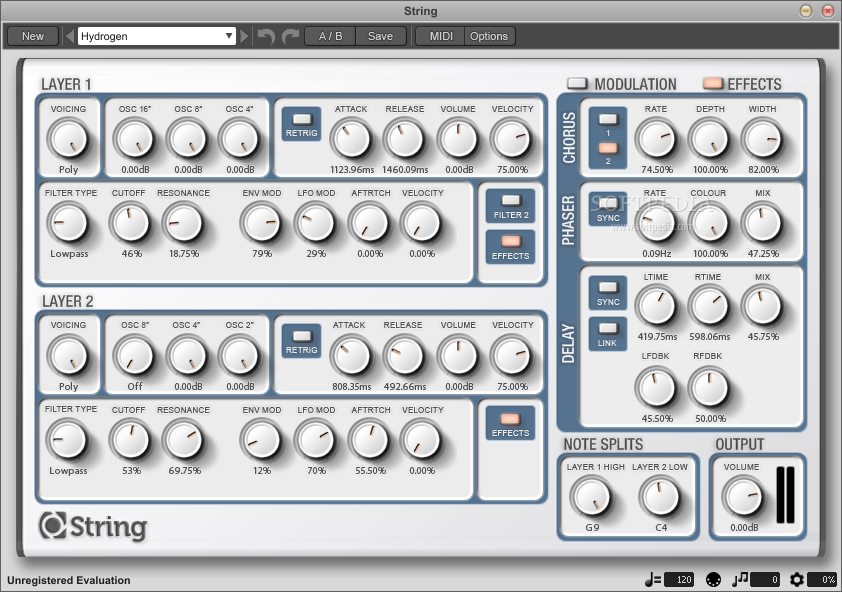The height and width of the screenshot is (592, 842).
Task: Click Delay LTime knob 419.75ms
Action: click(656, 306)
